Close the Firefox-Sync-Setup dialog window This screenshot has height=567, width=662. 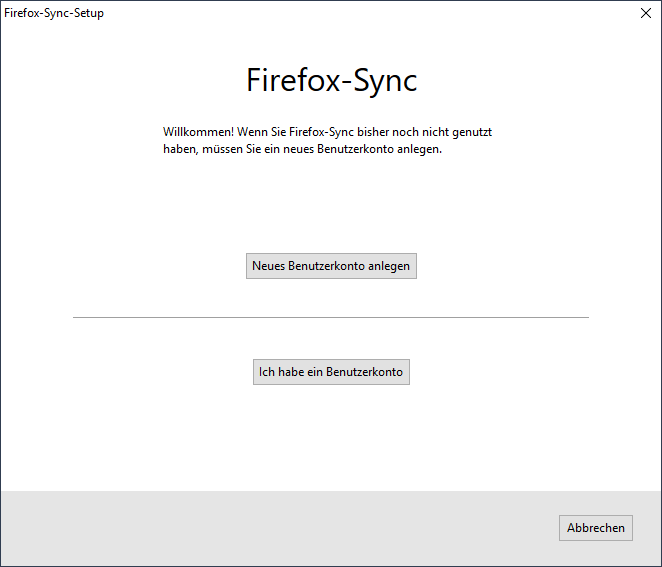[x=646, y=13]
